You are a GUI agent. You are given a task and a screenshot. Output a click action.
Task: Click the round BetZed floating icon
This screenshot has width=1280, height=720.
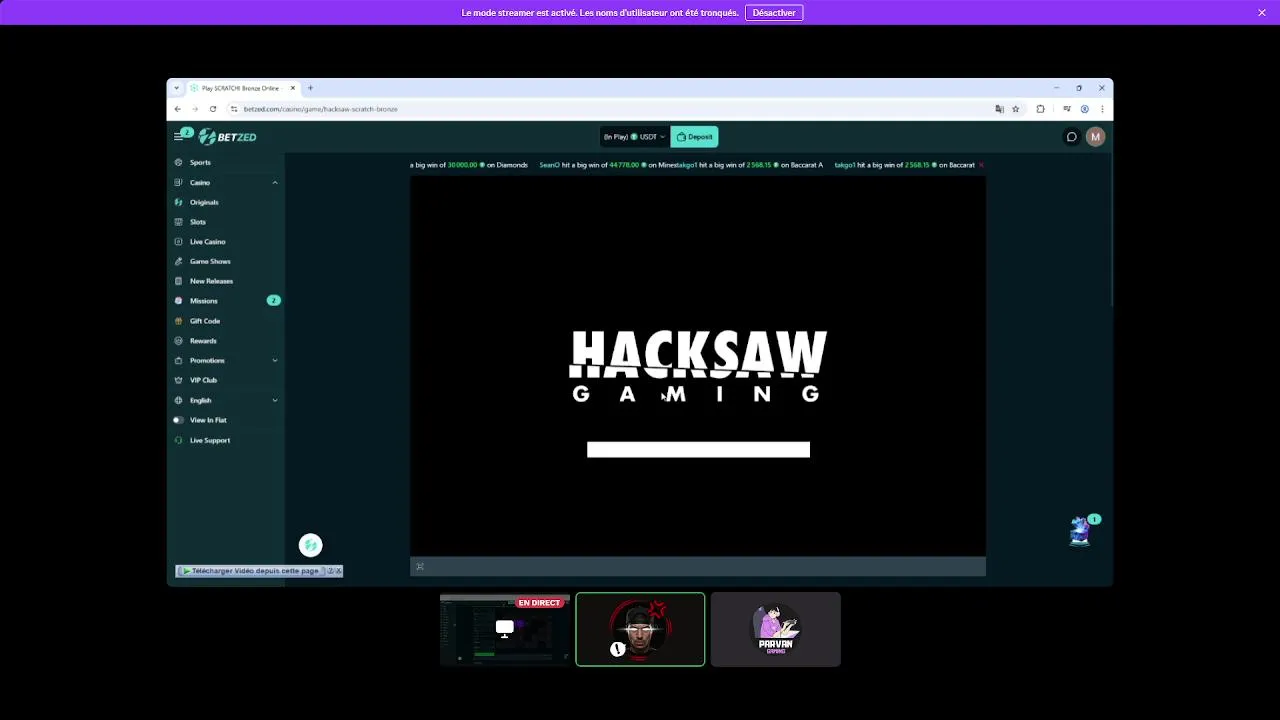310,545
